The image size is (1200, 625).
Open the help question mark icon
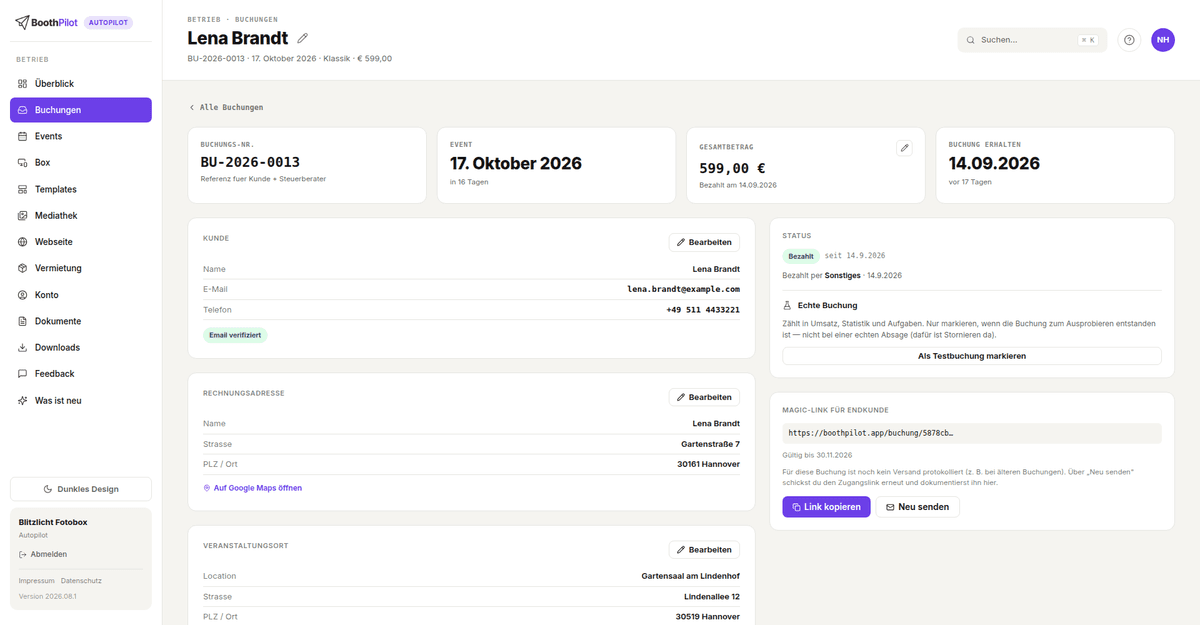[x=1129, y=40]
